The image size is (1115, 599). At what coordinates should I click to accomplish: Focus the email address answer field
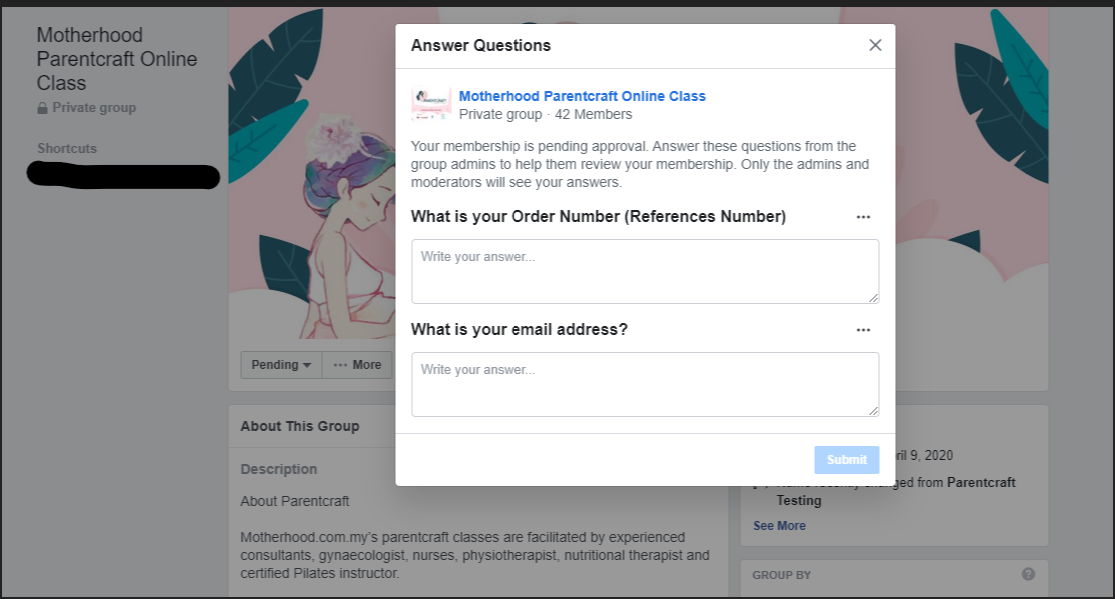click(645, 384)
